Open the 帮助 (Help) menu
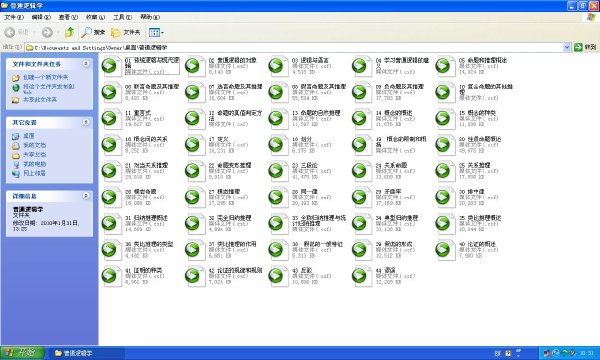The width and height of the screenshot is (600, 360). (x=150, y=17)
